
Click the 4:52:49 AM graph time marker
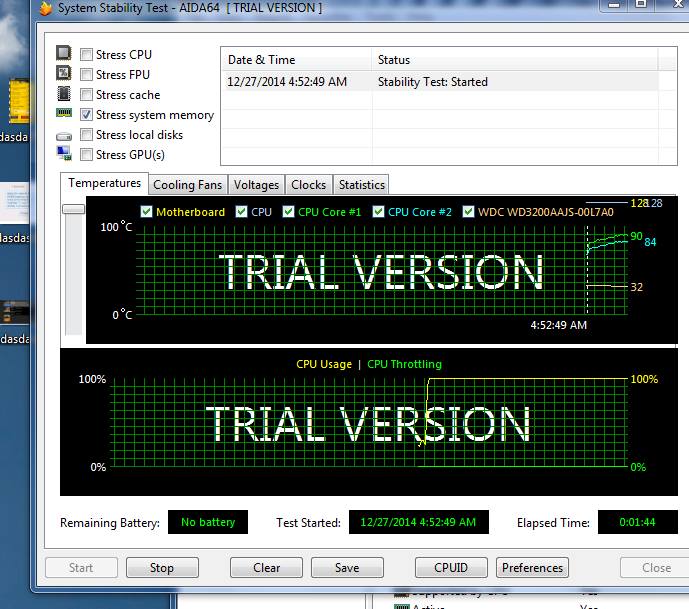coord(558,325)
